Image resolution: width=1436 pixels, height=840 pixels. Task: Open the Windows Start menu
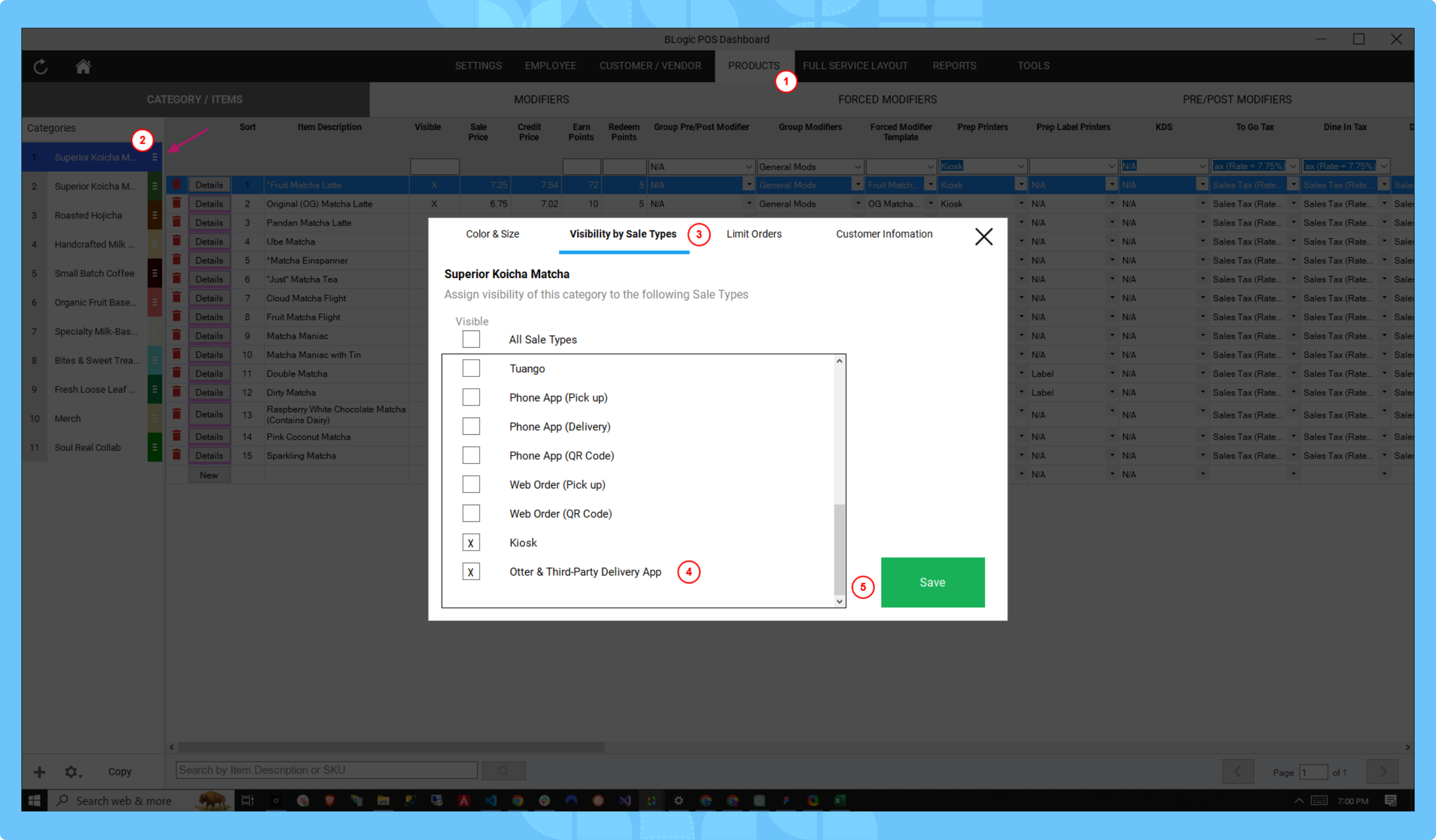(34, 801)
